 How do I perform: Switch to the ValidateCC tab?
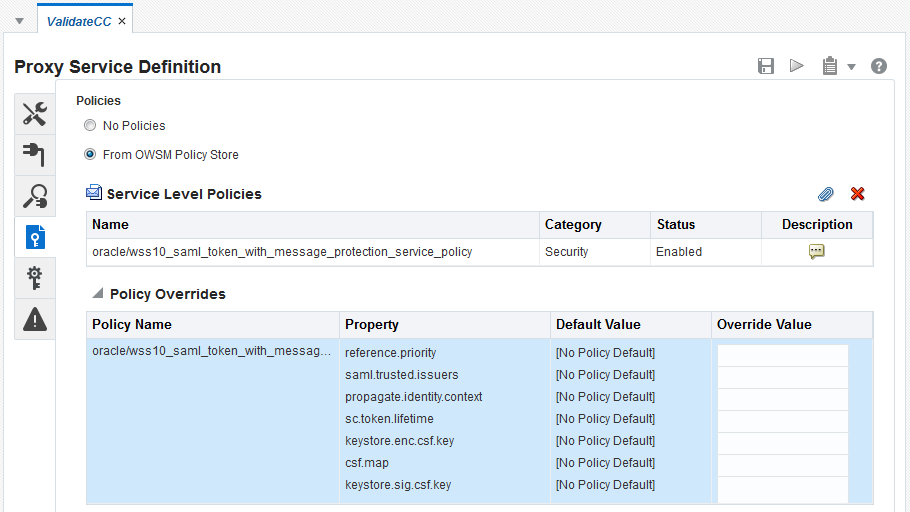pyautogui.click(x=78, y=21)
